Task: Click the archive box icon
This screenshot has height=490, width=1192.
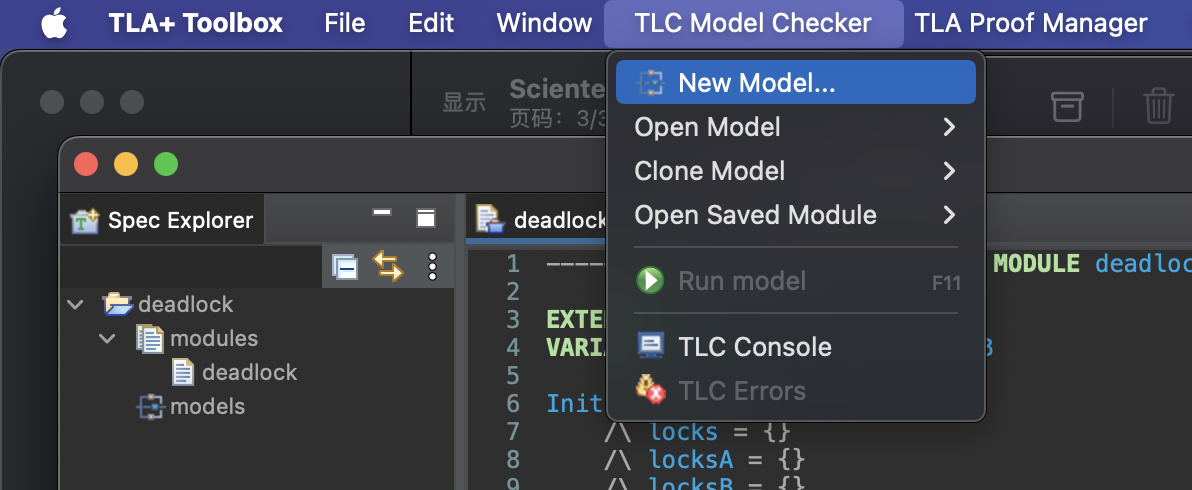Action: tap(1067, 106)
